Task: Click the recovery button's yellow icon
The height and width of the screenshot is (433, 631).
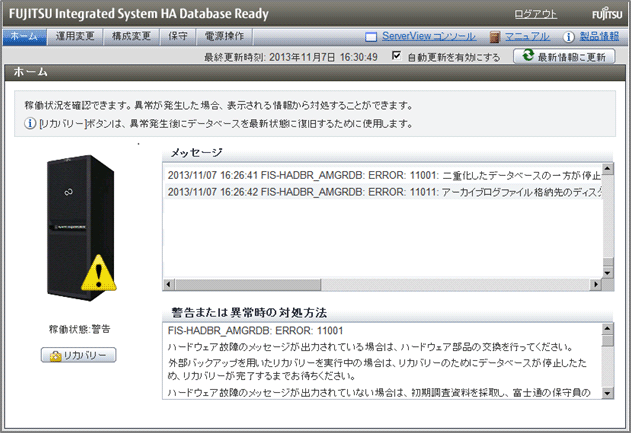Action: point(55,356)
